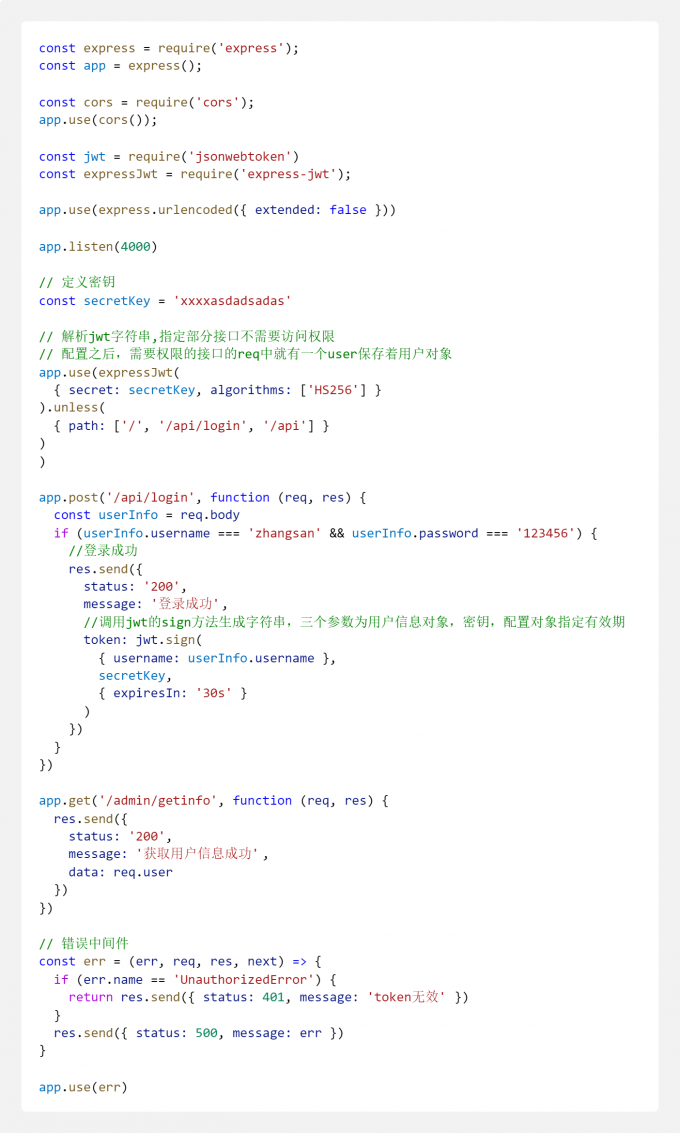Click the comment starting "//调用jwt的sign方法"
Image resolution: width=680 pixels, height=1133 pixels.
tap(354, 622)
